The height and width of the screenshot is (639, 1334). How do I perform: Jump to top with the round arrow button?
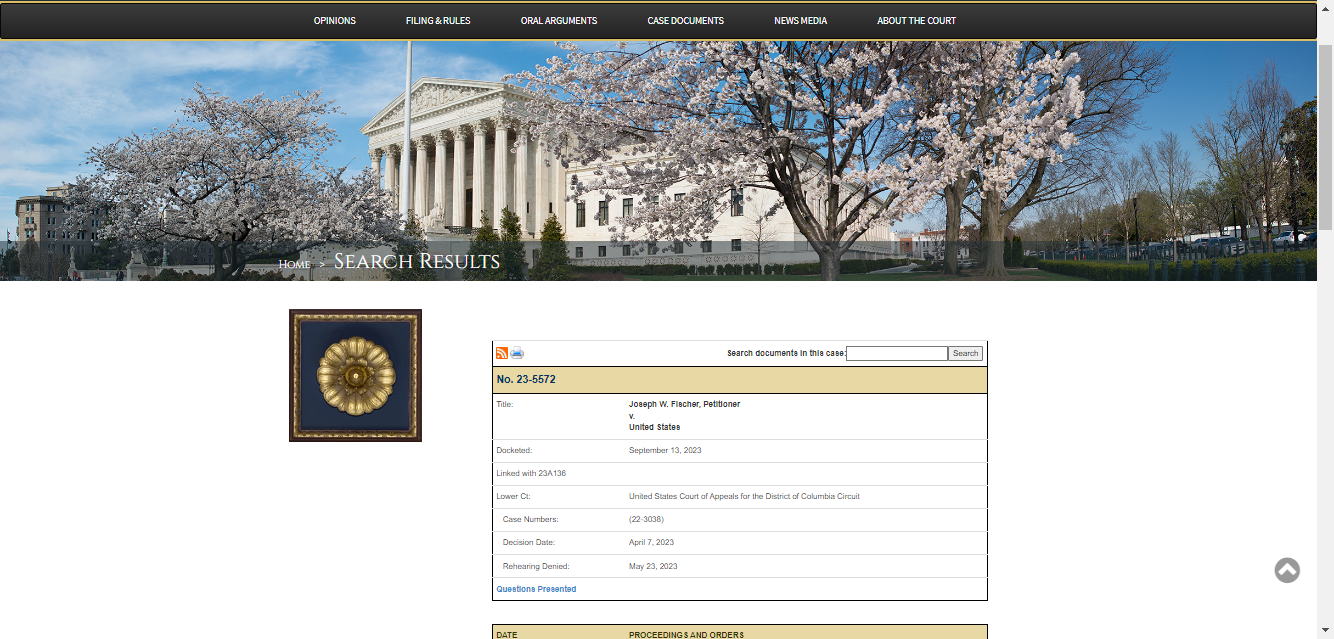pyautogui.click(x=1287, y=570)
